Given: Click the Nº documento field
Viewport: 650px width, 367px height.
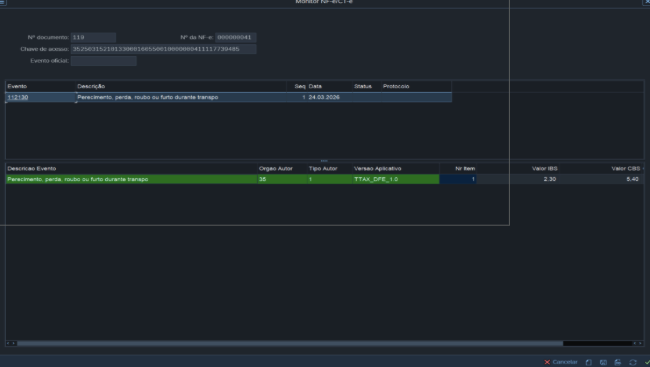Looking at the screenshot, I should click(93, 37).
